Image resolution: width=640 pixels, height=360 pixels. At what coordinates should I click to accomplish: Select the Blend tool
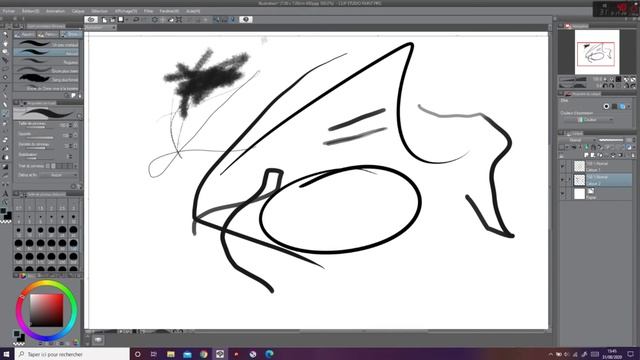pos(5,149)
